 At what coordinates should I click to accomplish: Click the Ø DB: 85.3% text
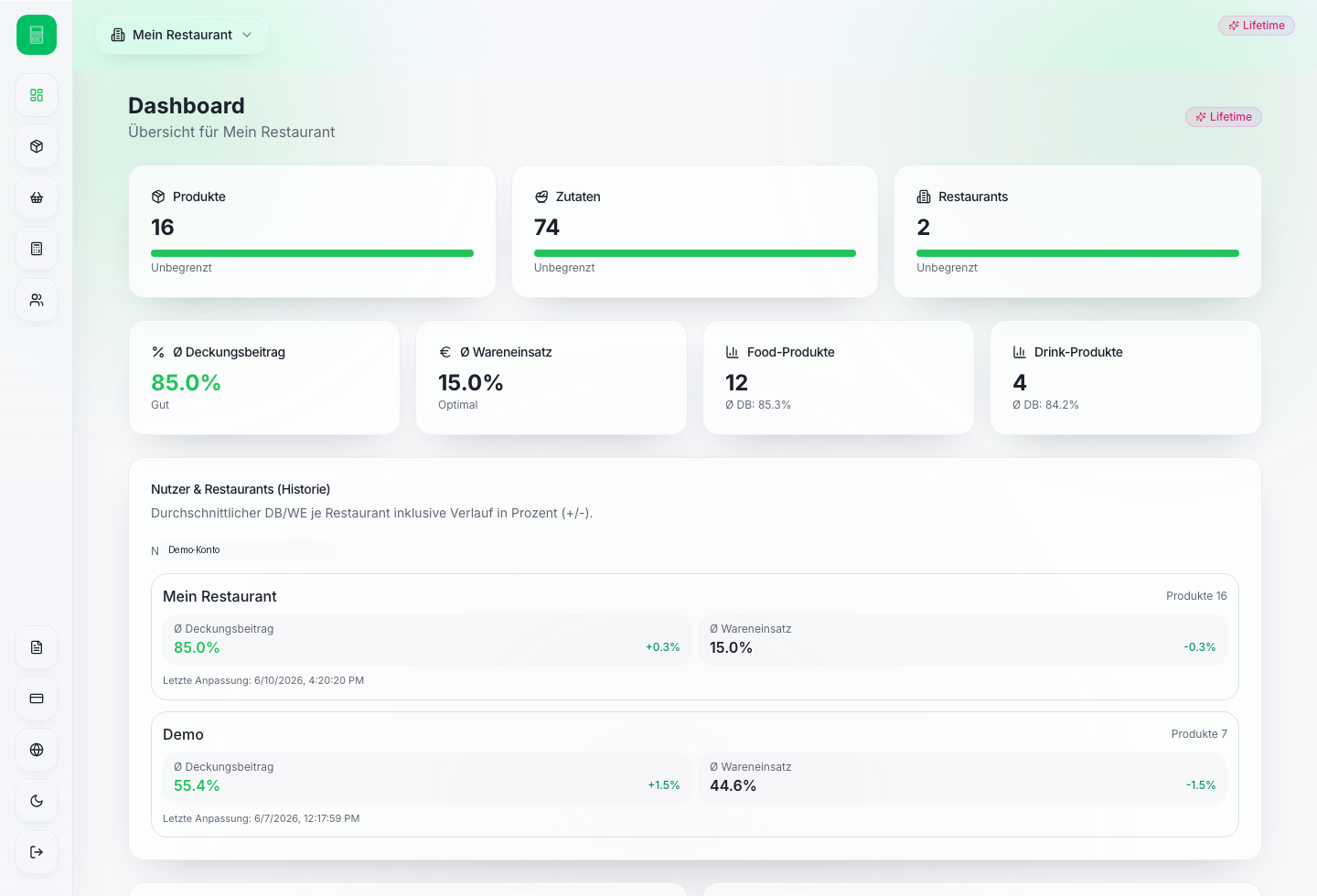click(x=758, y=405)
